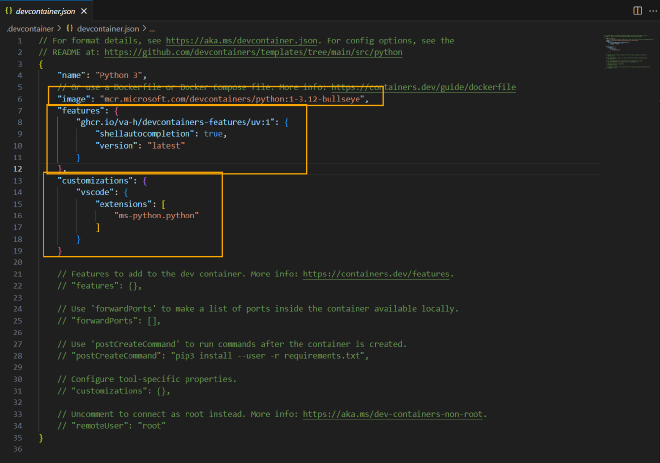Click the ghcr.io devcontainers-features/uv:1 key
The width and height of the screenshot is (660, 463).
pyautogui.click(x=176, y=122)
